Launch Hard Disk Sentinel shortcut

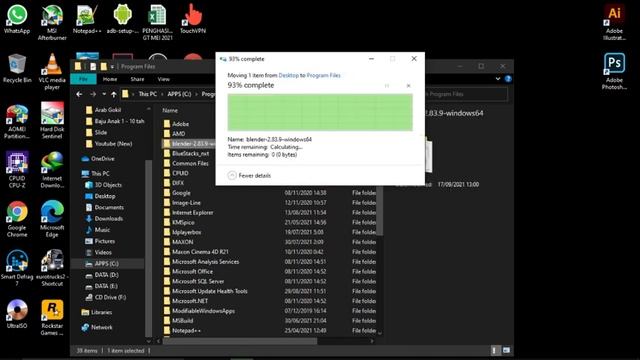coord(52,121)
